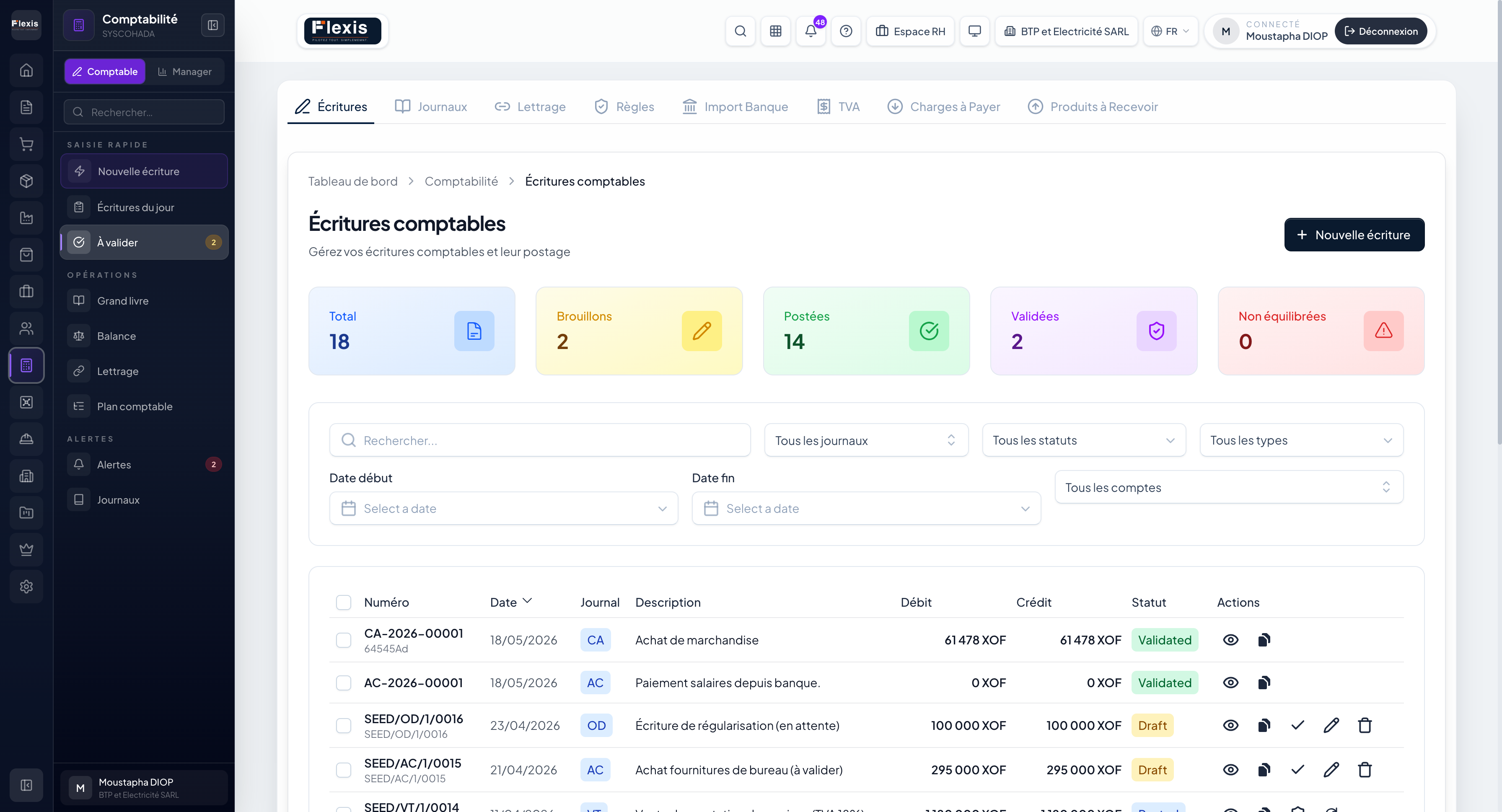Viewport: 1502px width, 812px height.
Task: Edit entry SEED/AC/1/0015 with pencil
Action: (1331, 769)
